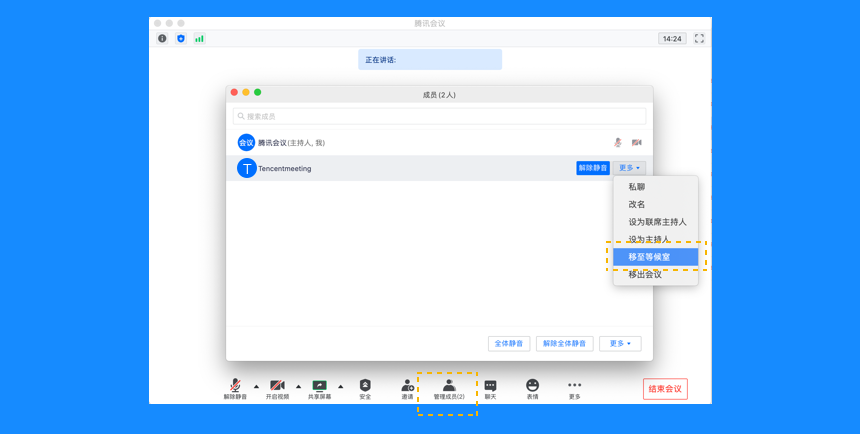Click the 解除全体静音 button

[x=564, y=343]
